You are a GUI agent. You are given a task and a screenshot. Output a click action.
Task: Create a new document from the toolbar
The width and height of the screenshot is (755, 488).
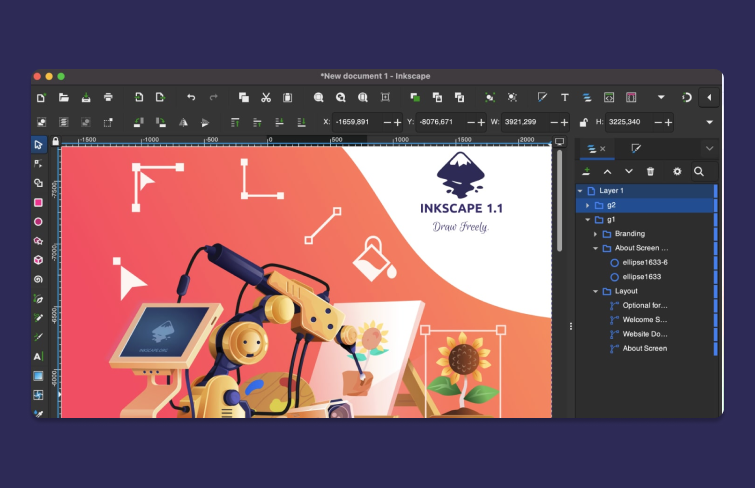coord(41,98)
